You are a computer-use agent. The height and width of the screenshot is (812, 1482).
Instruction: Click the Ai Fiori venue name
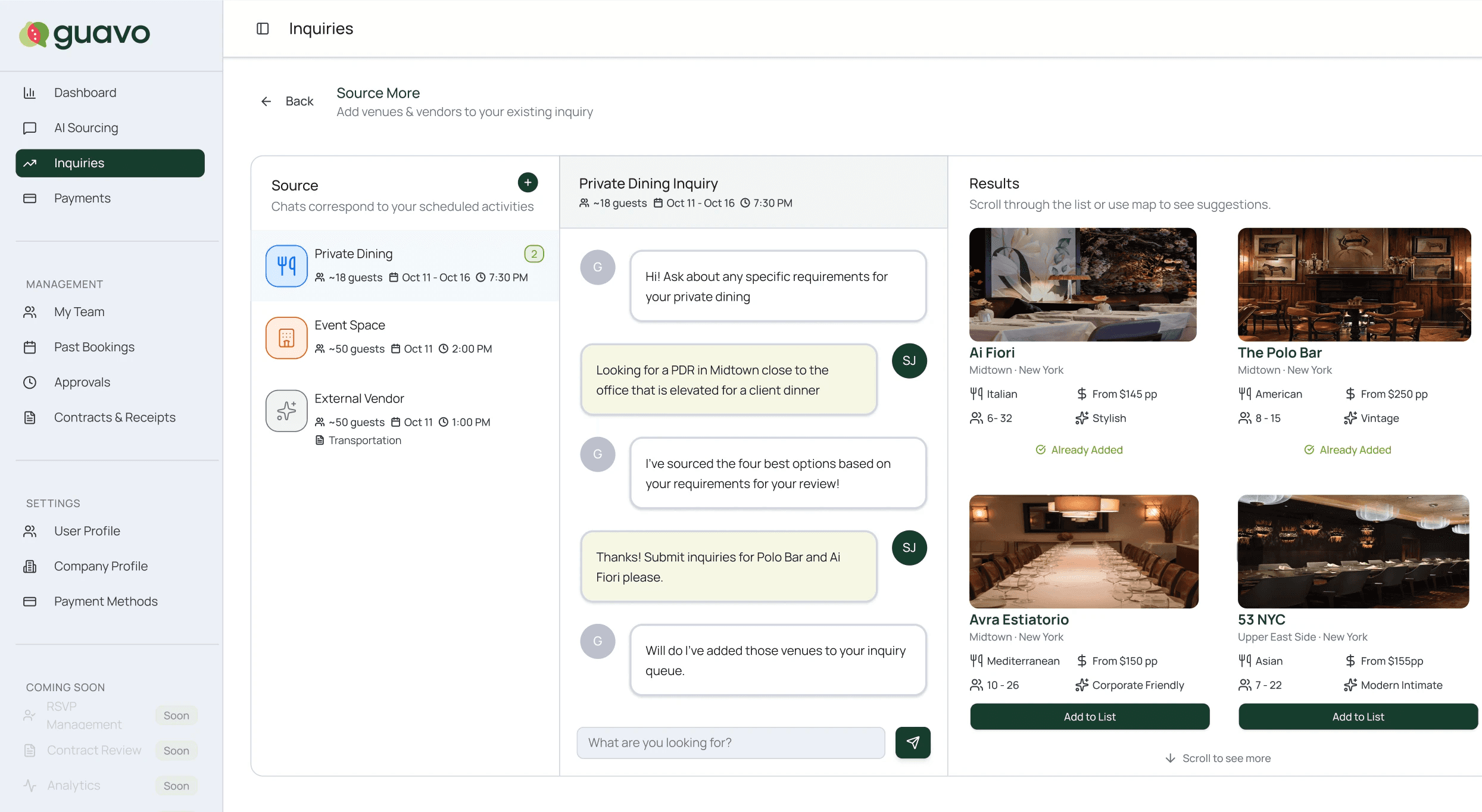coord(992,352)
